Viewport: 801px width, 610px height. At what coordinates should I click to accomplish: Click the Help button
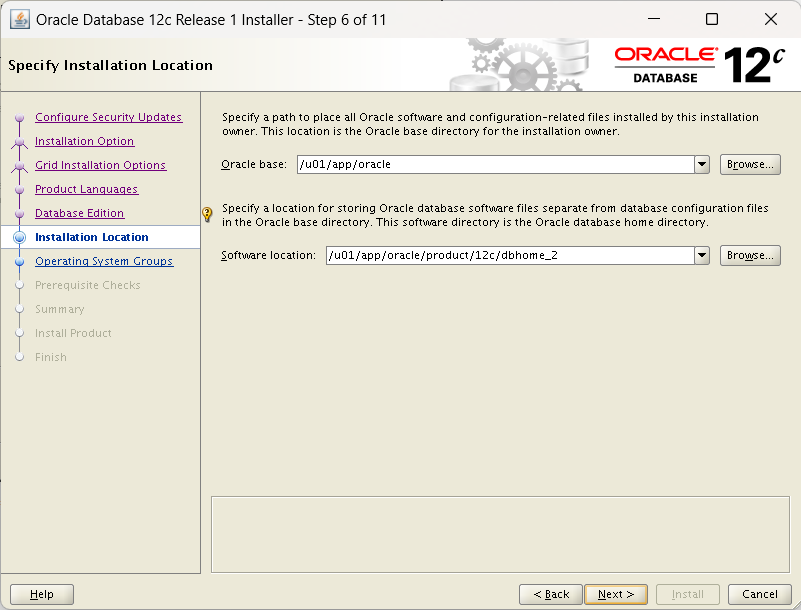(x=42, y=594)
